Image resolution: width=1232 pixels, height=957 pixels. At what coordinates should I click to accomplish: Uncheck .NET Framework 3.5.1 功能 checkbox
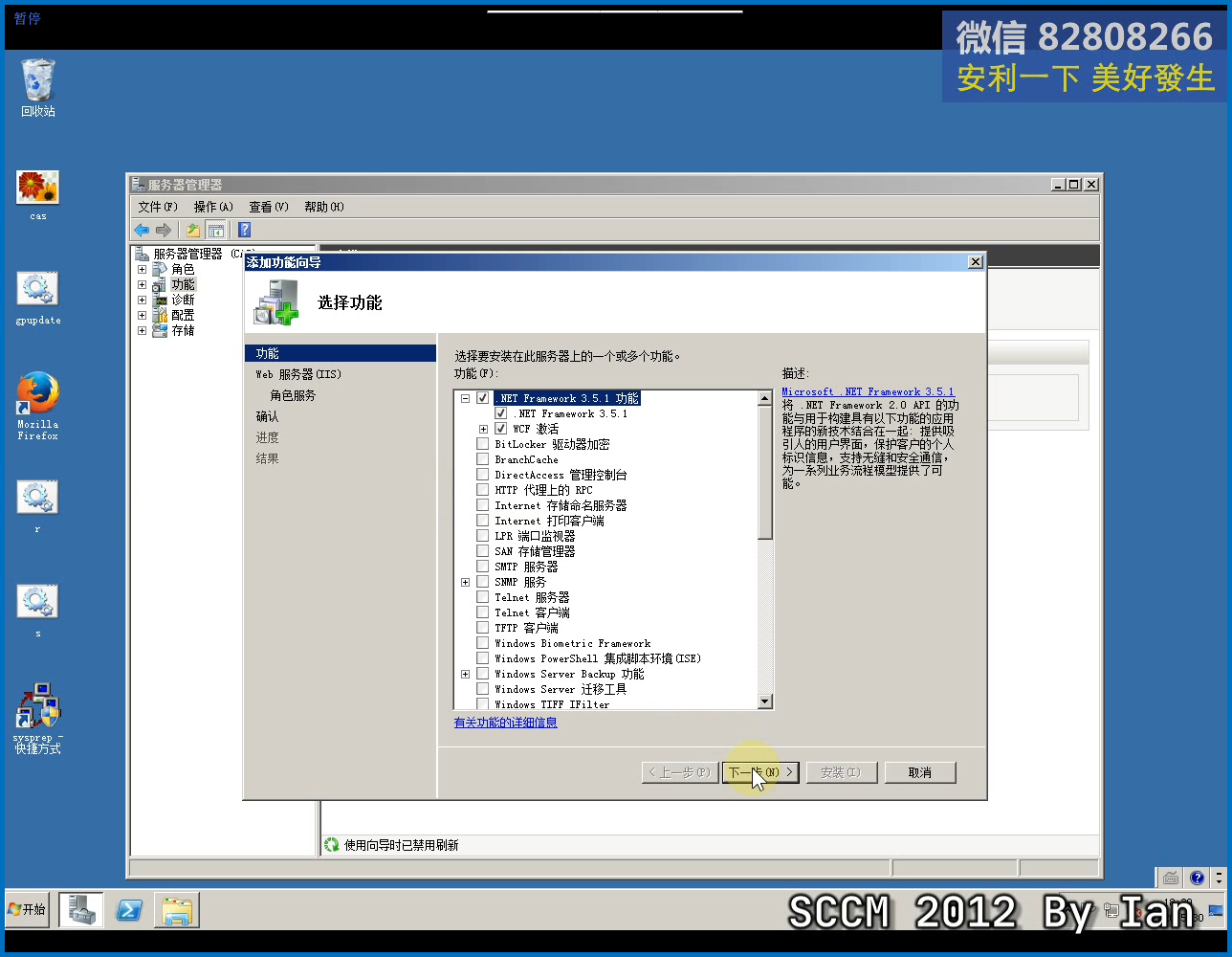point(483,398)
